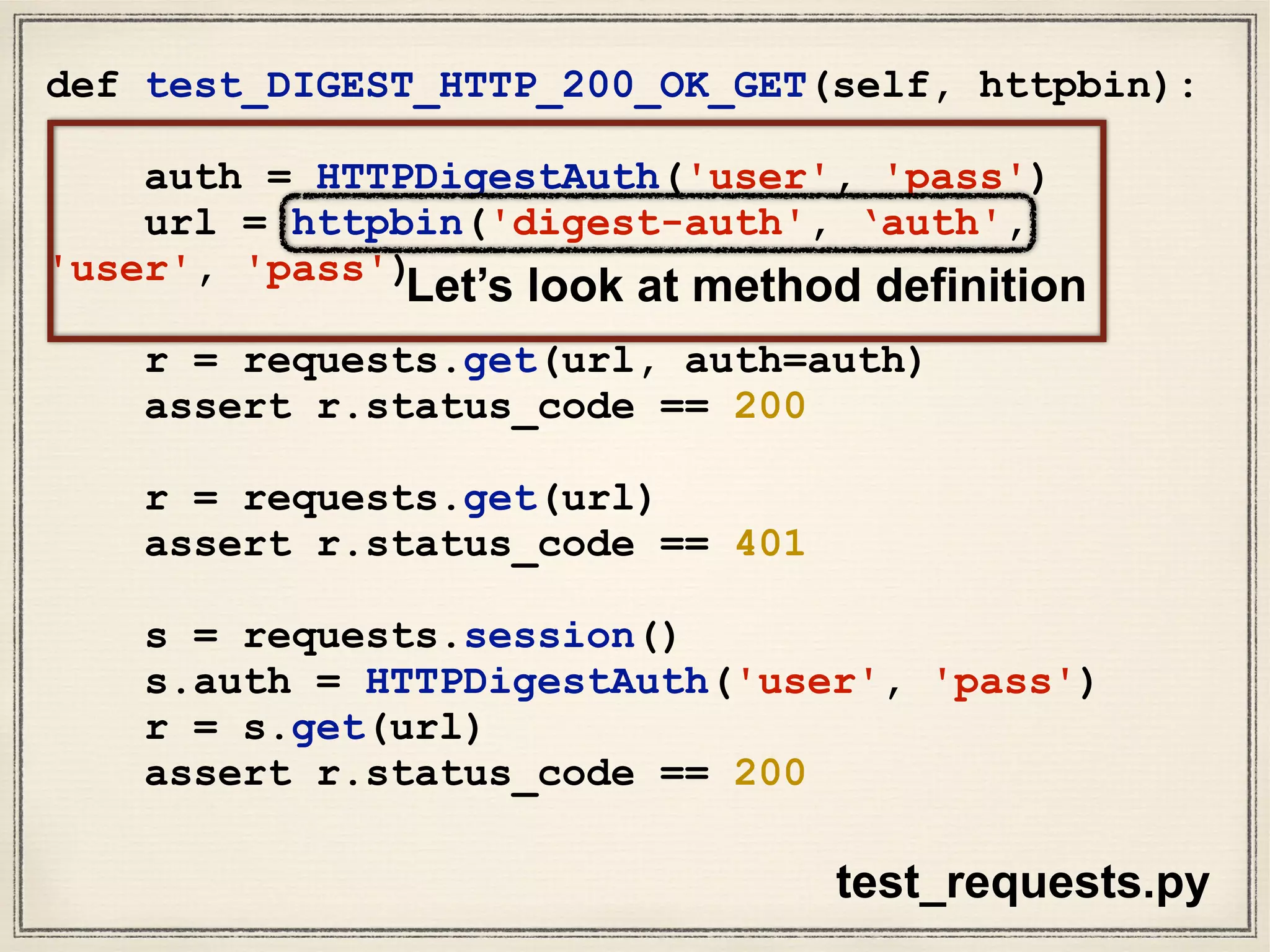Image resolution: width=1270 pixels, height=952 pixels.
Task: Click the requests.session call text
Action: (460, 637)
